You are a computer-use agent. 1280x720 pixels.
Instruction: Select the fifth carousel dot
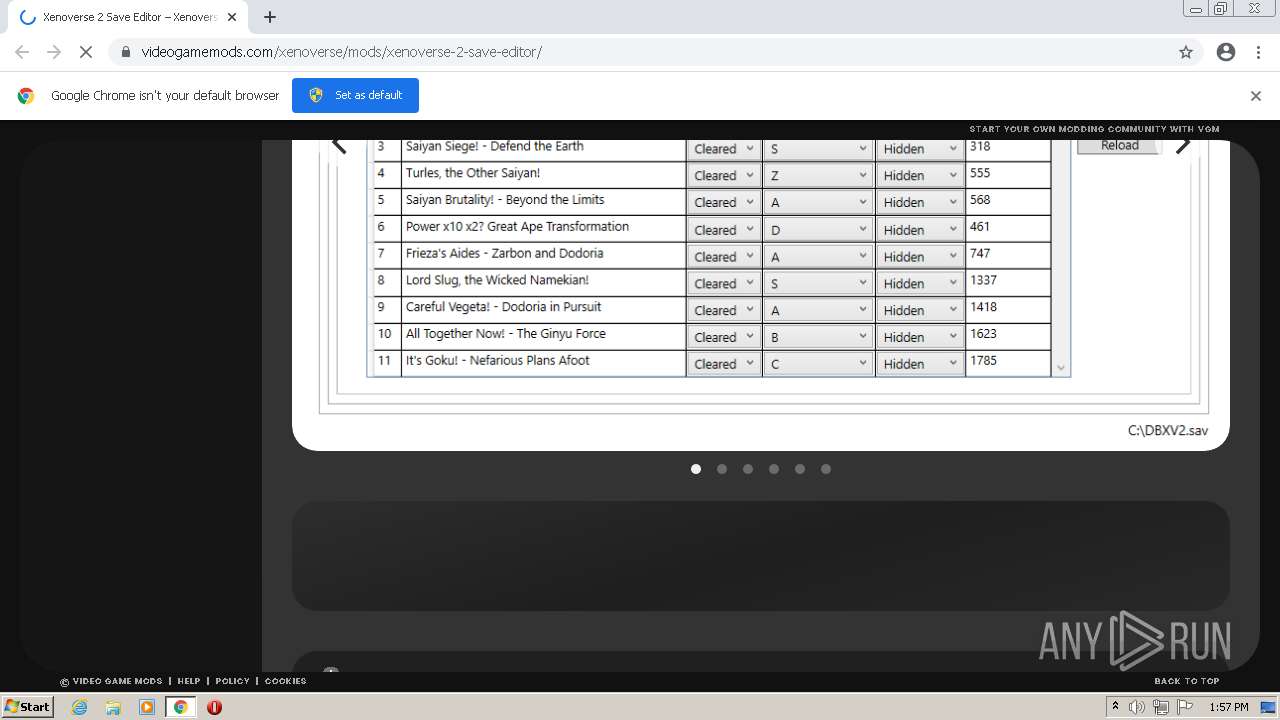tap(800, 469)
